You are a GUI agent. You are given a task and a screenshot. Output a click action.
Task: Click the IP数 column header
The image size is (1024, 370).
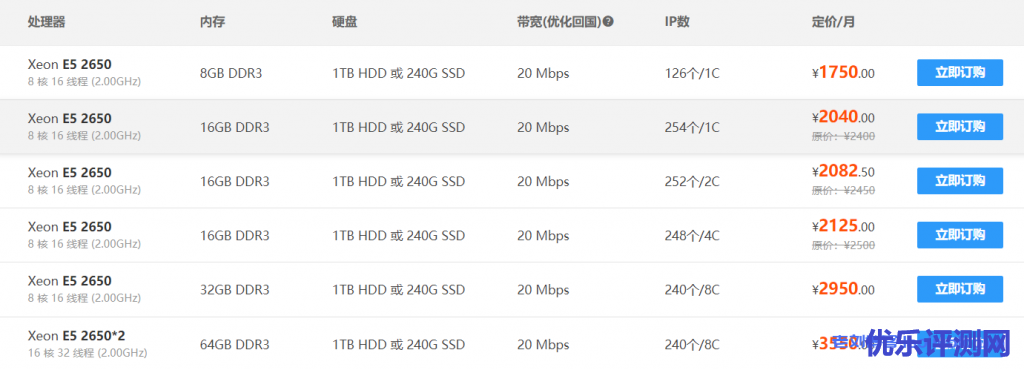677,22
